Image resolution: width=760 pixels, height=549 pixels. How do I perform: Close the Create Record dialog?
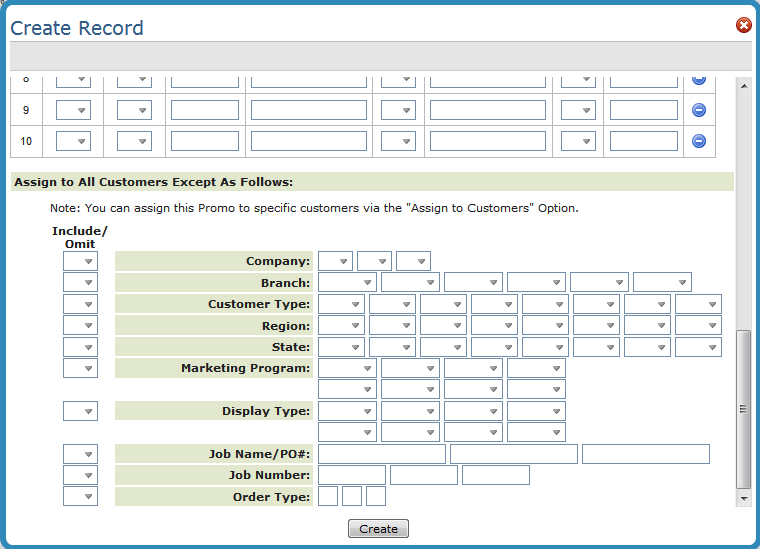pyautogui.click(x=743, y=25)
